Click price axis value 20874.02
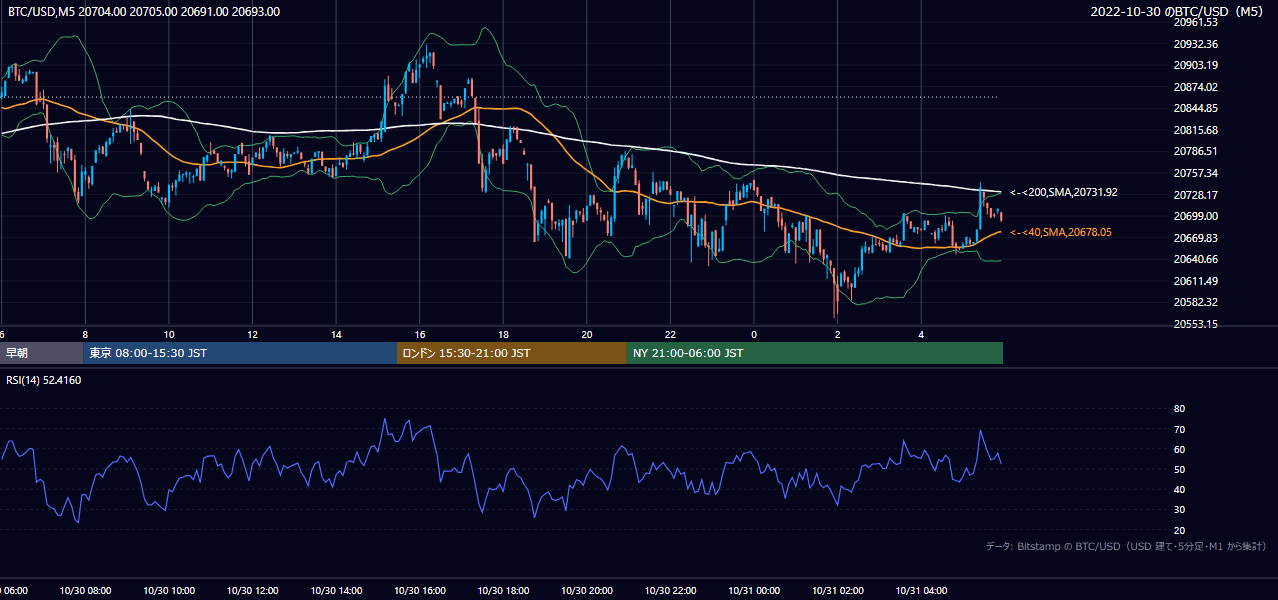1278x600 pixels. 1195,87
